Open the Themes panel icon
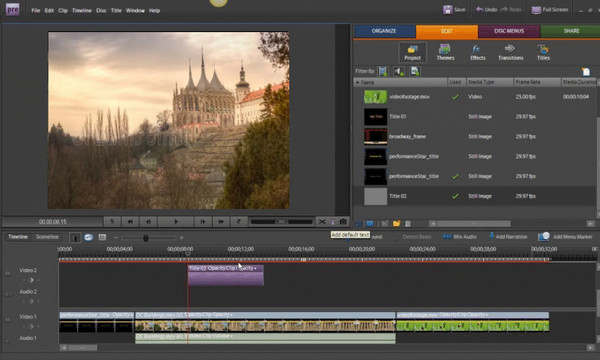 coord(445,52)
